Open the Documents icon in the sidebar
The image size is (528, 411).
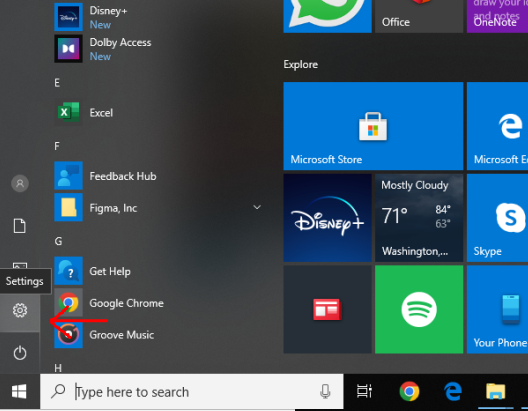pos(20,226)
